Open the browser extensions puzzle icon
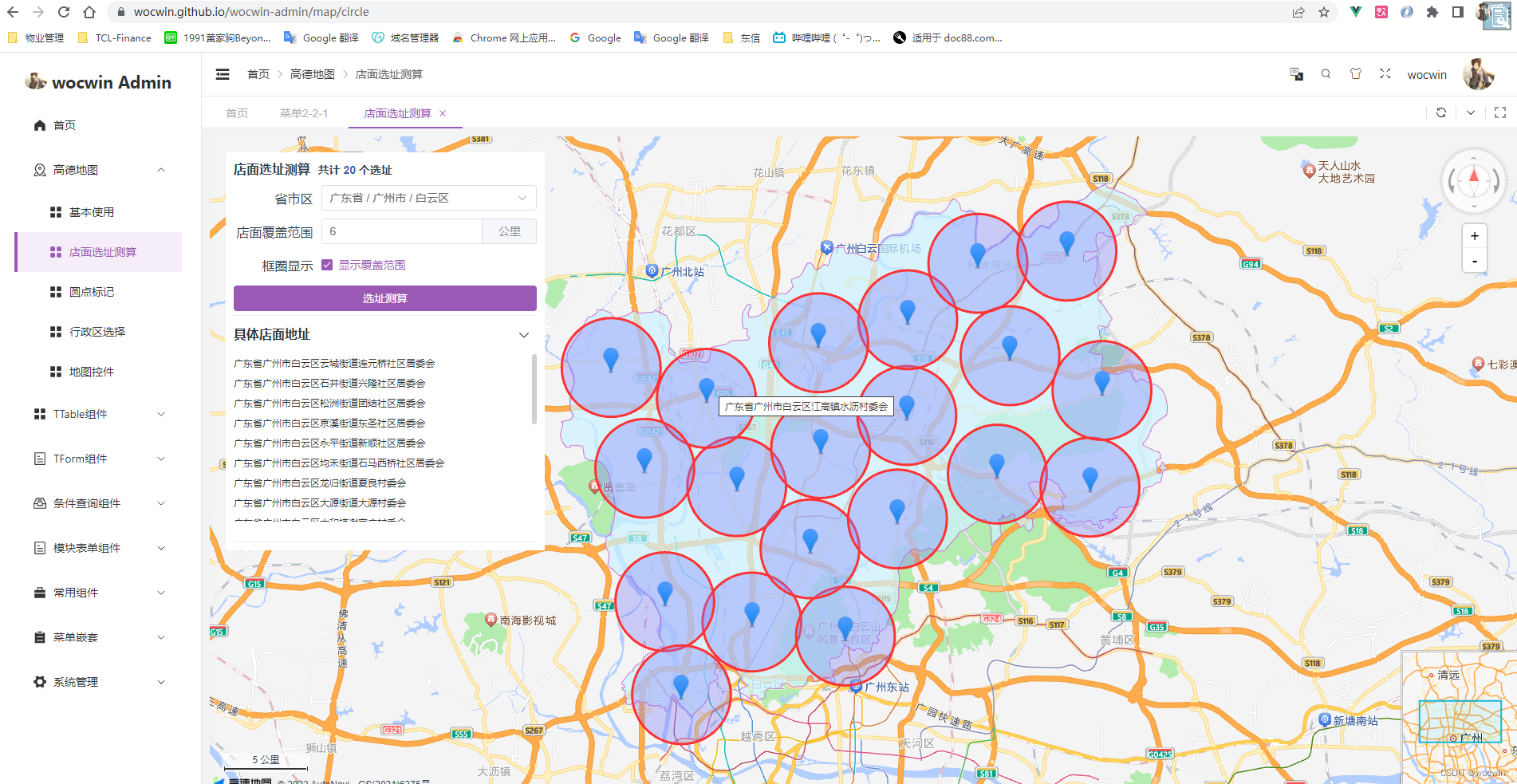1517x784 pixels. pos(1432,12)
